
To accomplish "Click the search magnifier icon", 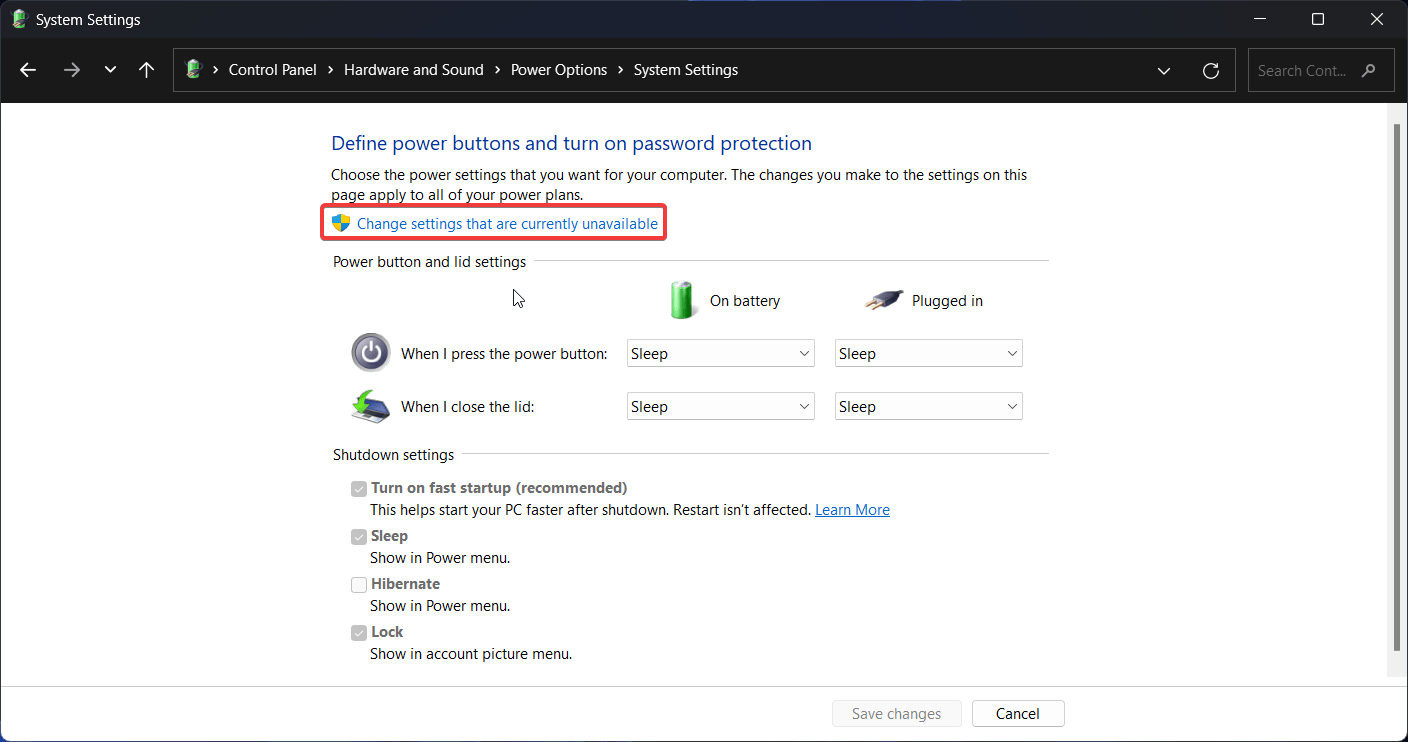I will click(x=1370, y=70).
